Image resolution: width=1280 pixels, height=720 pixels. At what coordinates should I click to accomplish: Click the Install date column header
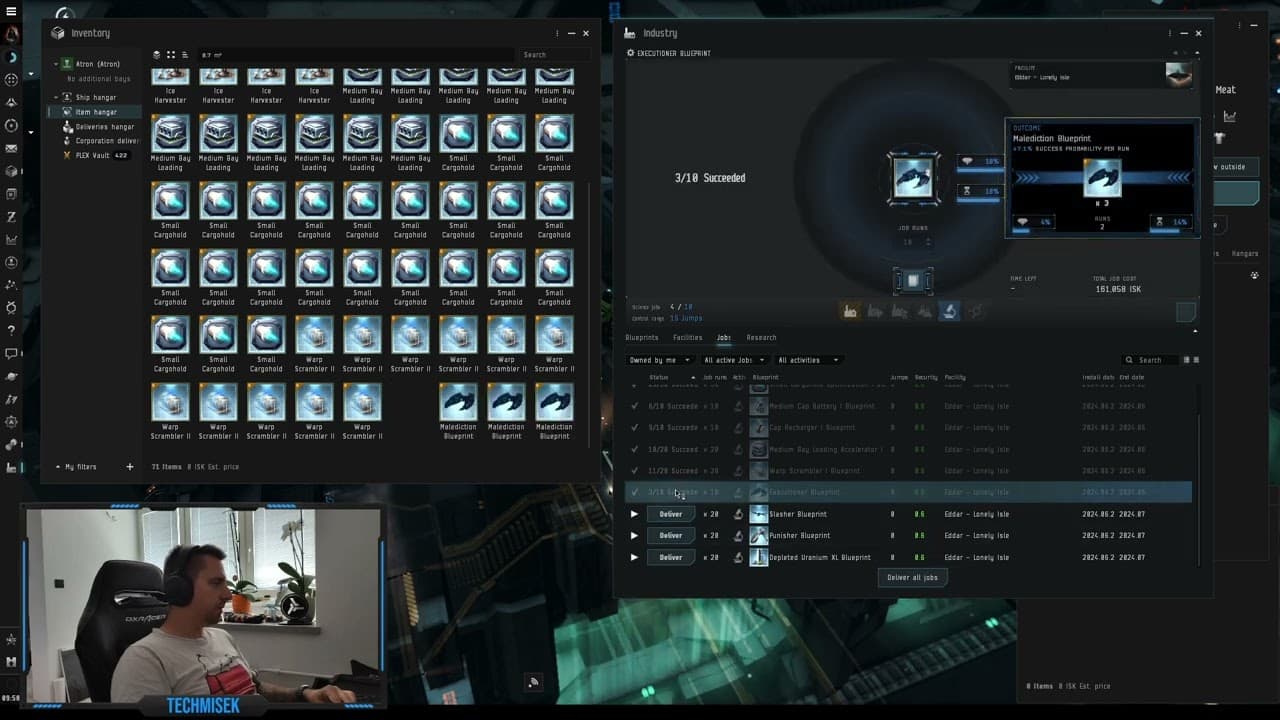point(1097,377)
